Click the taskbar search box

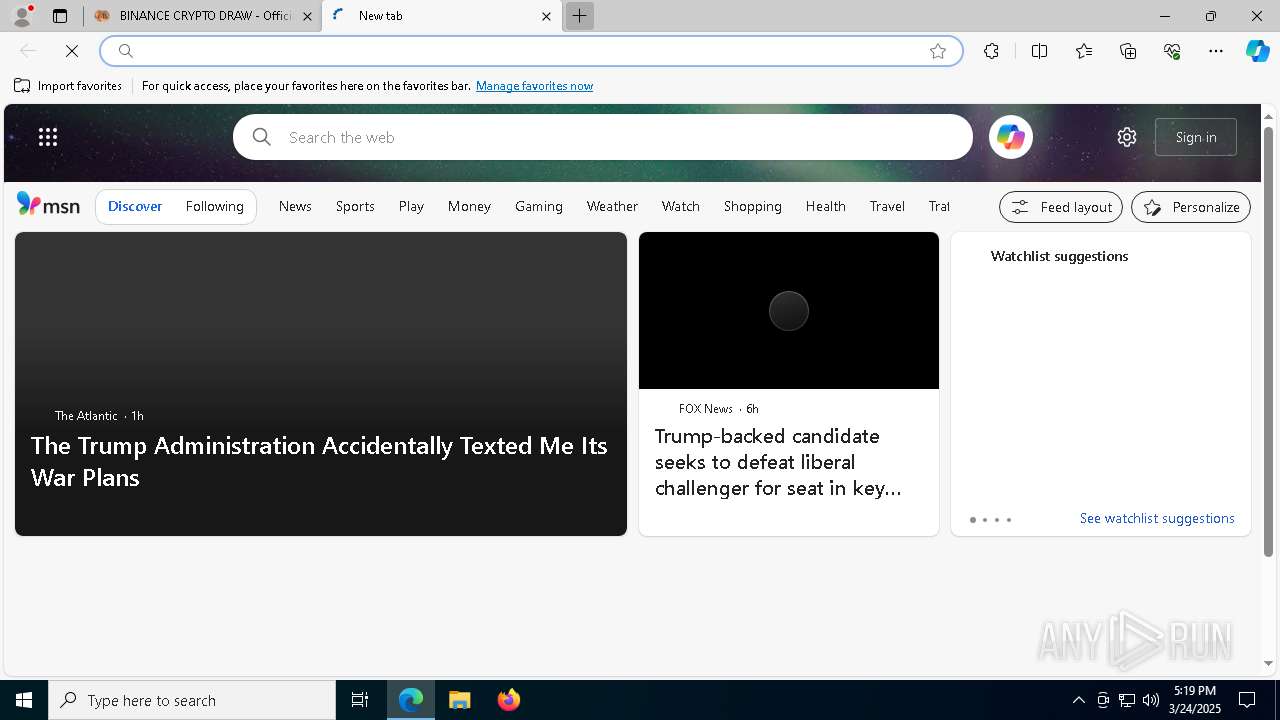(x=192, y=700)
